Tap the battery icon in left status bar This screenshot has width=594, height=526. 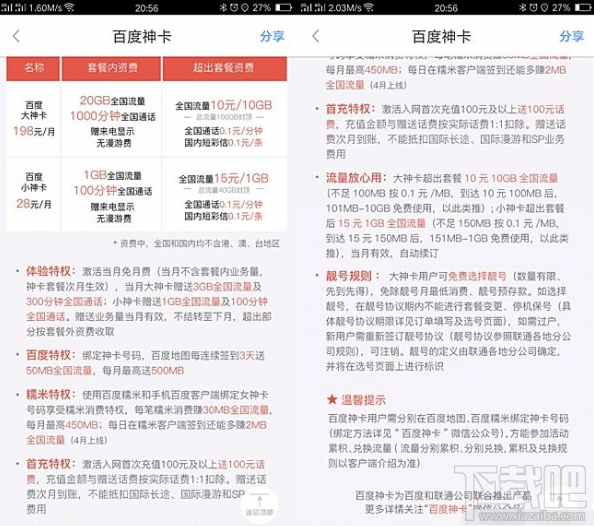[283, 8]
